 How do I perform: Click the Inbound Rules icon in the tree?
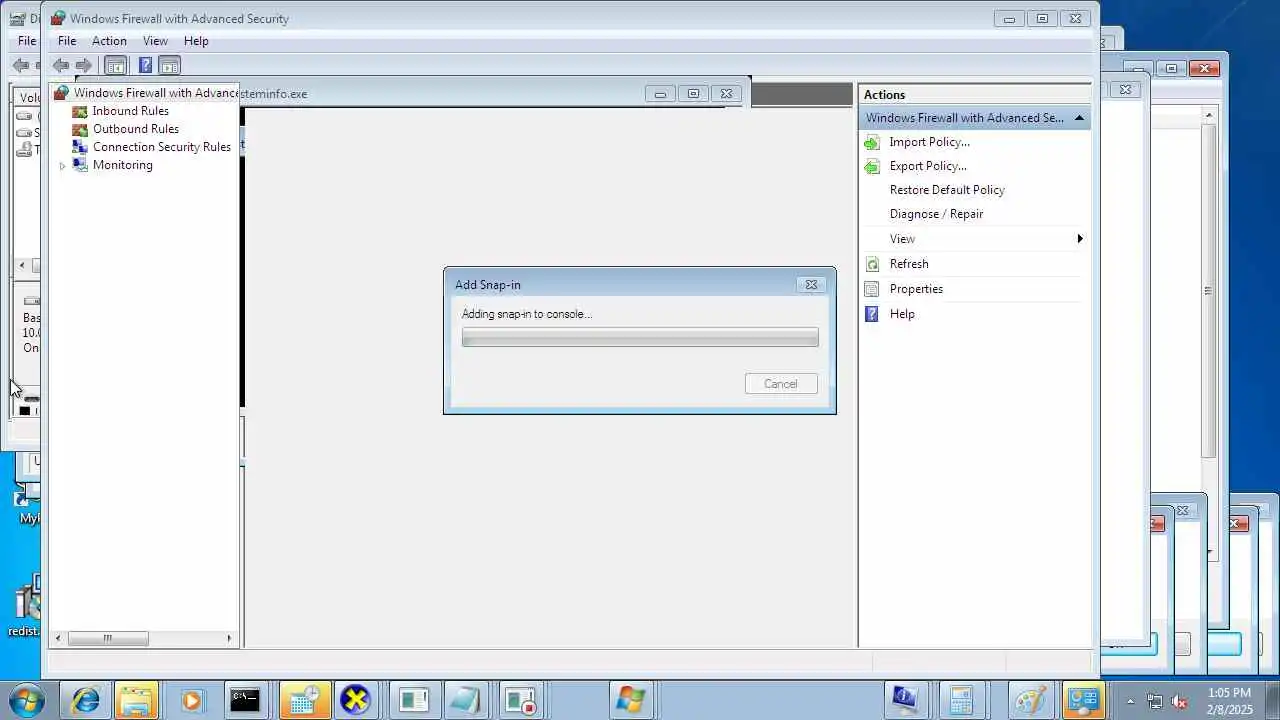pos(80,111)
